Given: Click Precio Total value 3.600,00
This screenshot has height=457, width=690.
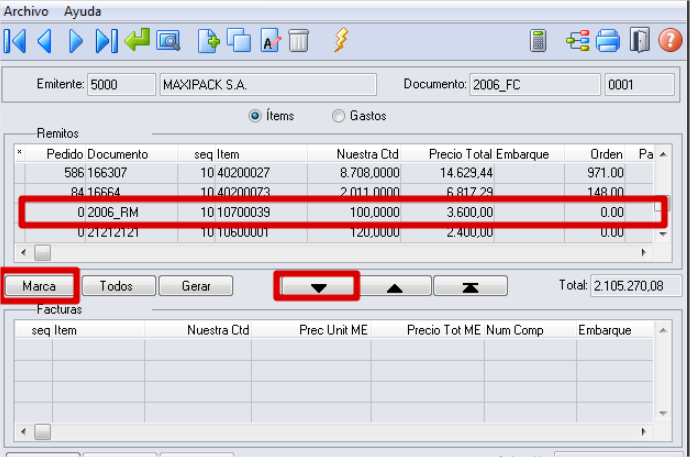Looking at the screenshot, I should (x=470, y=212).
